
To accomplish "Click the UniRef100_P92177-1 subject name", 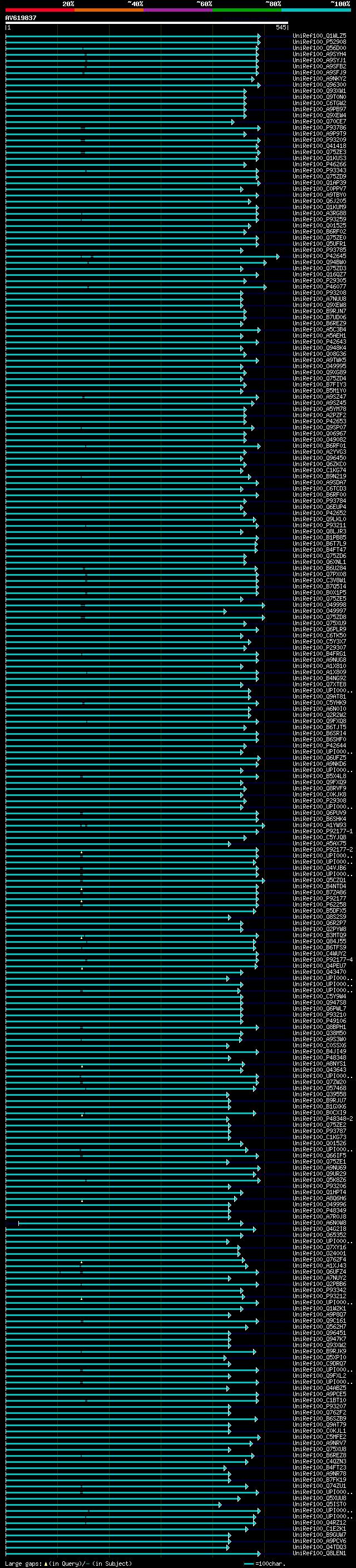I will point(323,832).
